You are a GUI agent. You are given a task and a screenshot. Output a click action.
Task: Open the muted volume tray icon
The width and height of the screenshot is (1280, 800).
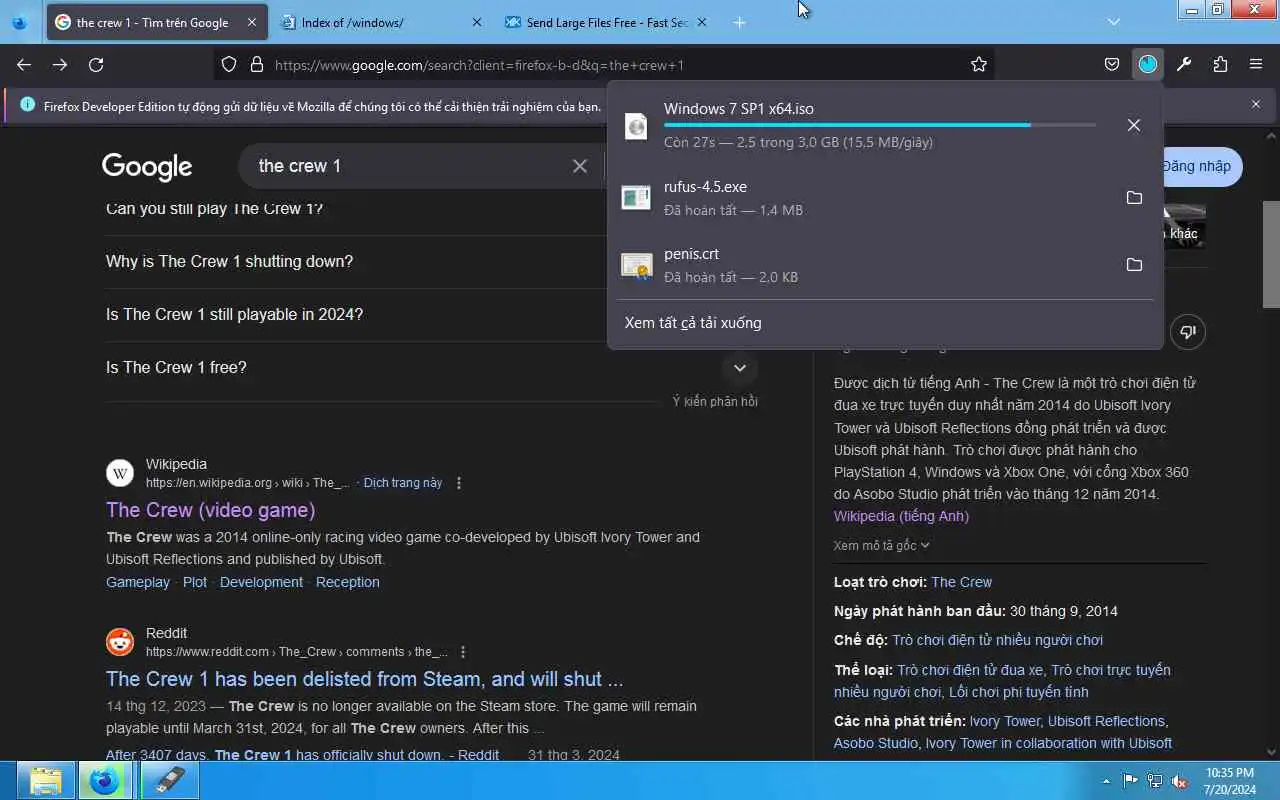tap(1179, 781)
